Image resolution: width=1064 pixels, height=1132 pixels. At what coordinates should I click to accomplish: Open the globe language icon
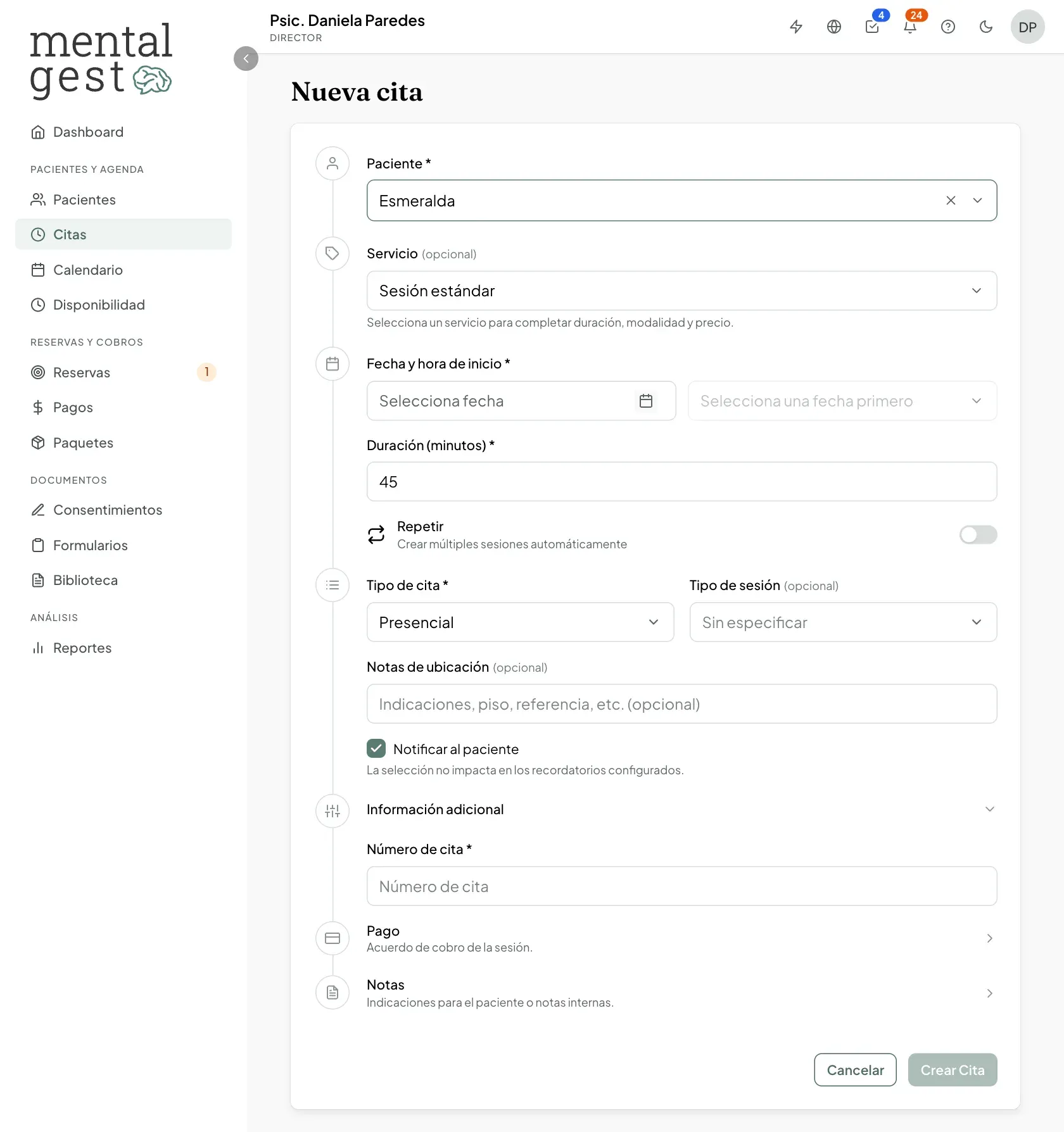pos(834,27)
